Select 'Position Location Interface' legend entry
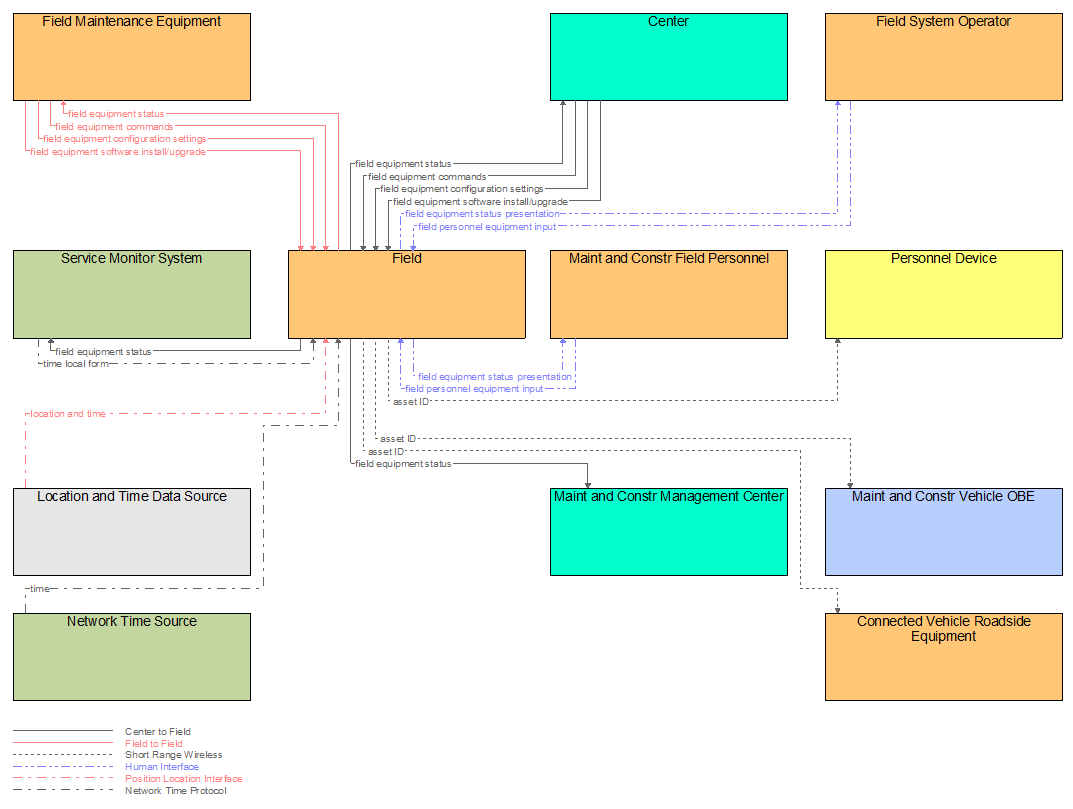Viewport: 1073px width, 809px height. (x=184, y=779)
